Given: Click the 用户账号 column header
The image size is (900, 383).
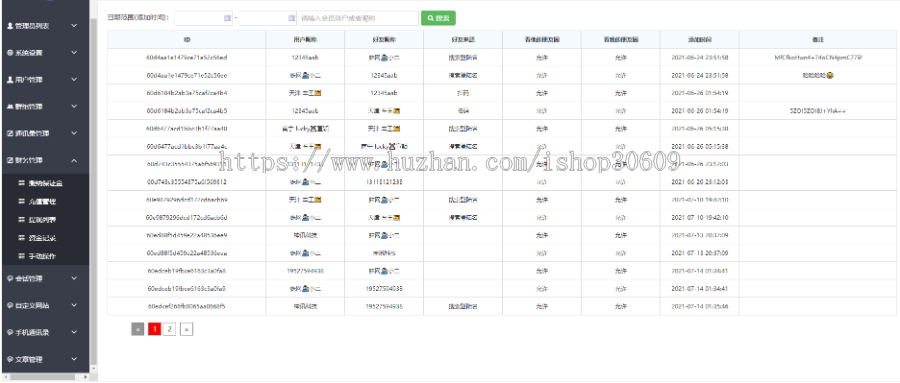Looking at the screenshot, I should [305, 40].
